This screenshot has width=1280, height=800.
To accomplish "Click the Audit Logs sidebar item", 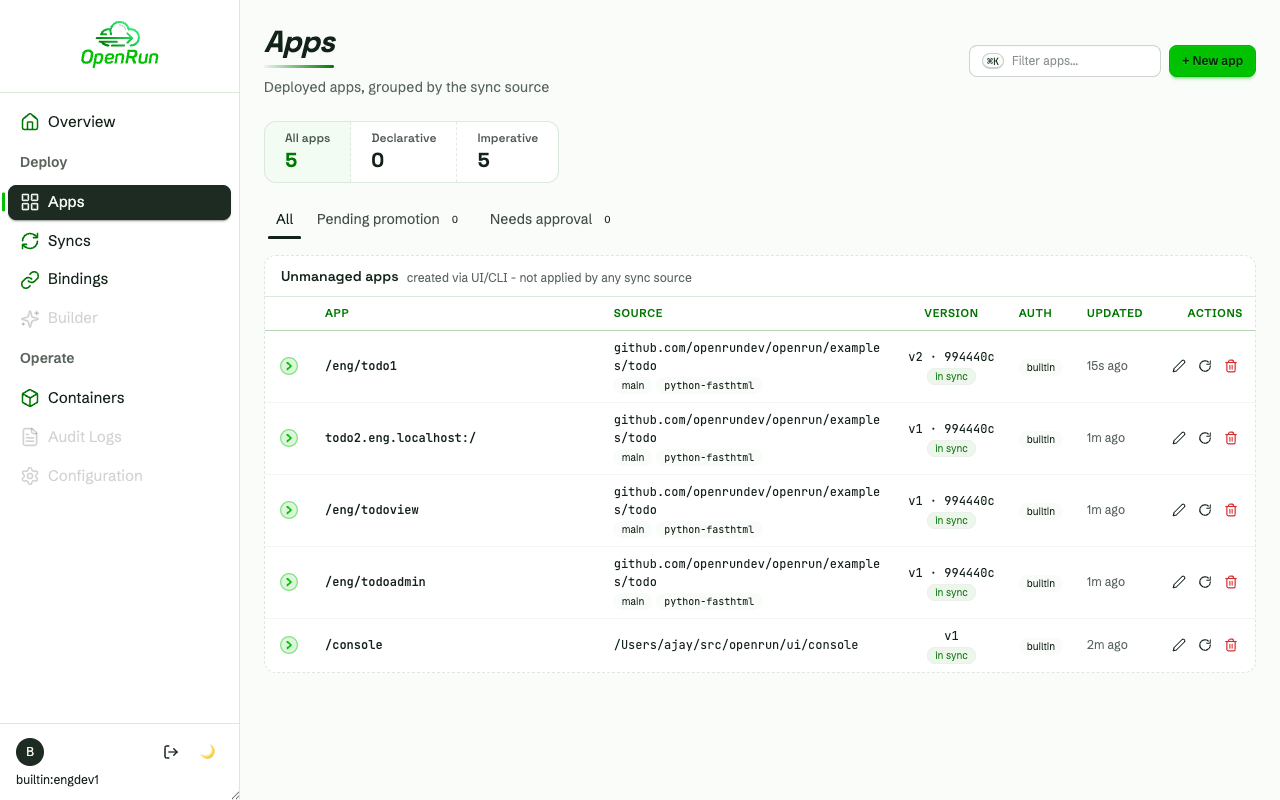I will pos(119,437).
